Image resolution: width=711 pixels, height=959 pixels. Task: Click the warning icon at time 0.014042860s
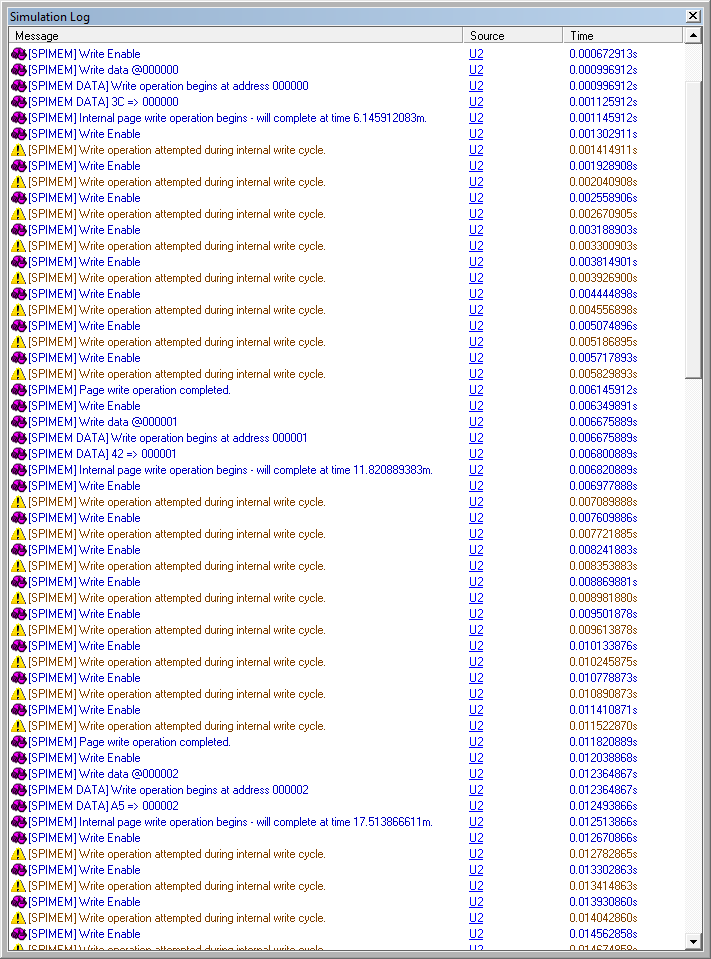[18, 917]
